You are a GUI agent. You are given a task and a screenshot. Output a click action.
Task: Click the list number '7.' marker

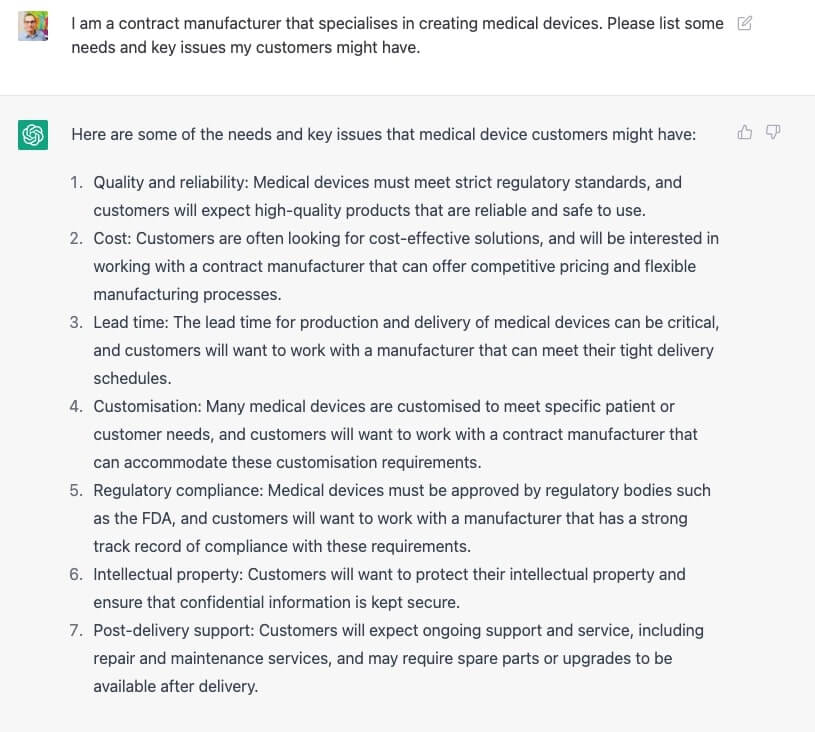click(76, 631)
